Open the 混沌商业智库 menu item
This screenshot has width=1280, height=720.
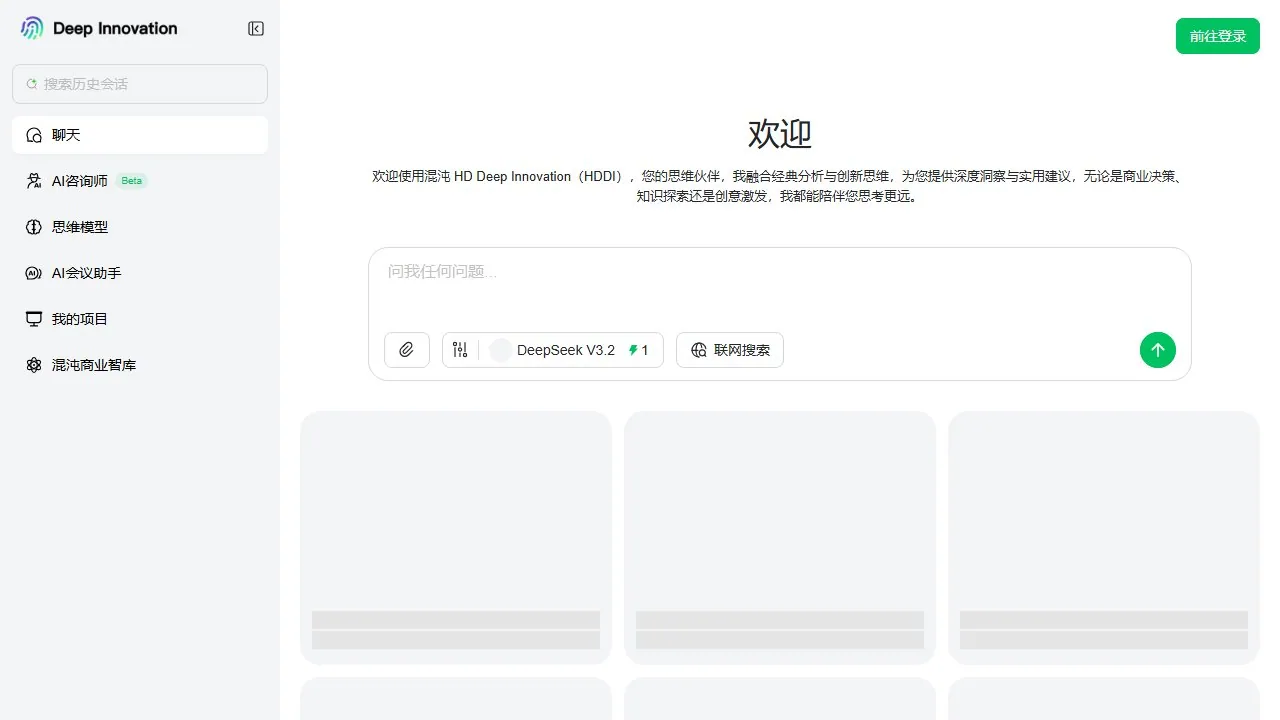click(140, 365)
